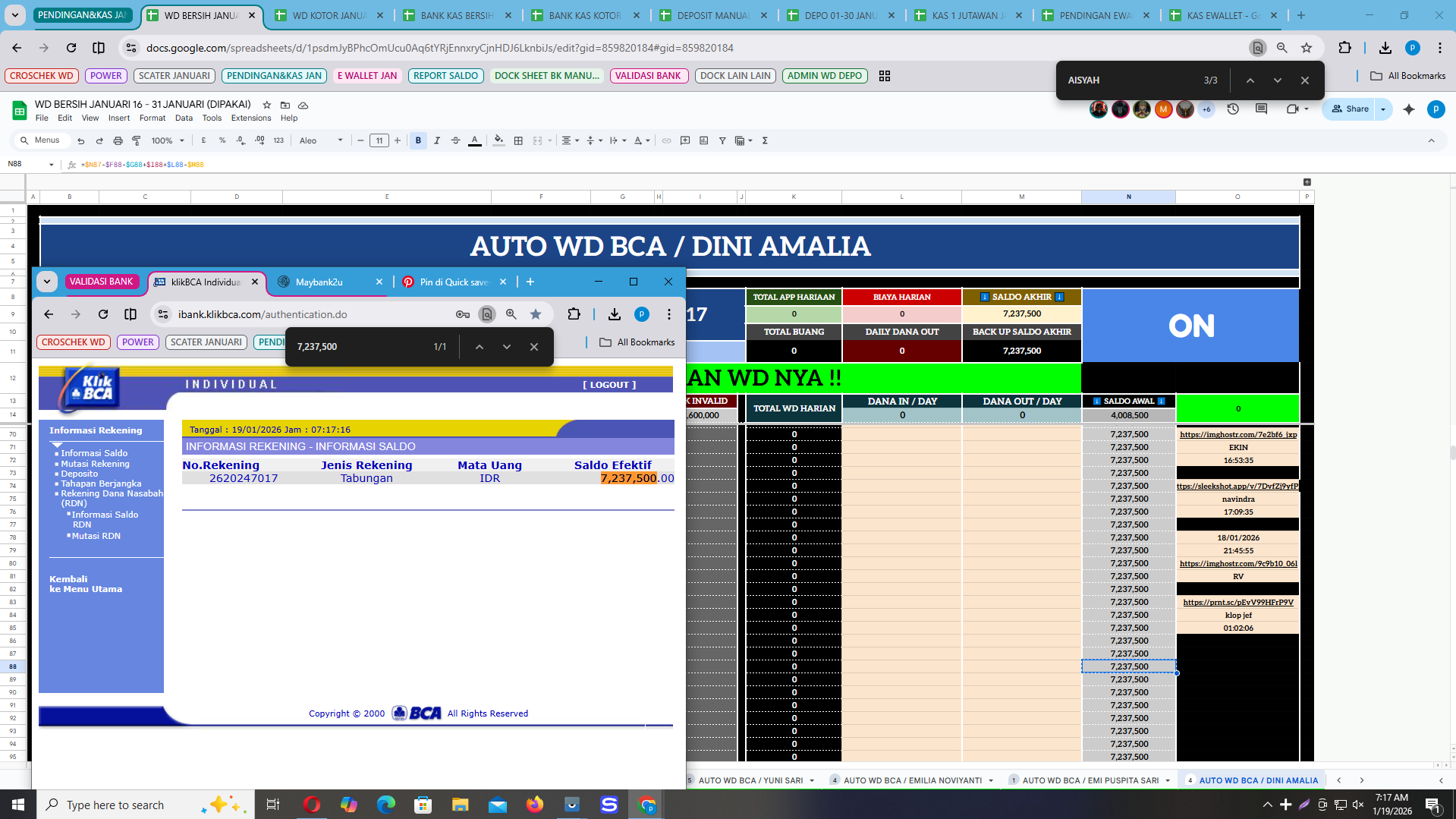Bookmark the KlikBCA page with star
This screenshot has width=1456, height=819.
click(536, 314)
